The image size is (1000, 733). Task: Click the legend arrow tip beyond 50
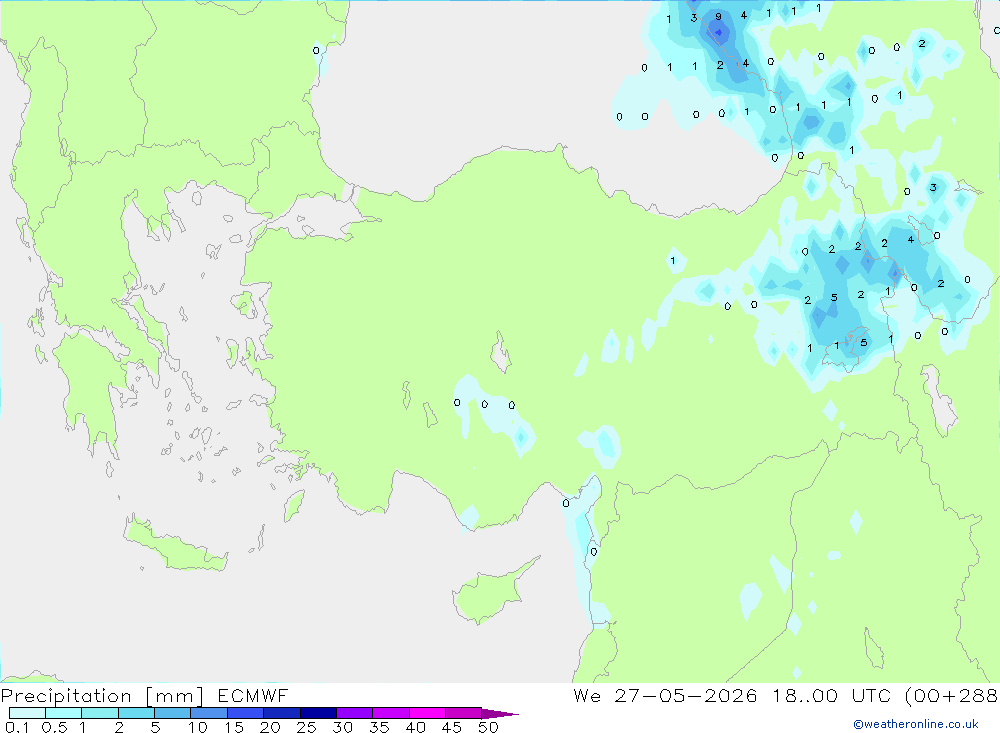click(x=501, y=714)
